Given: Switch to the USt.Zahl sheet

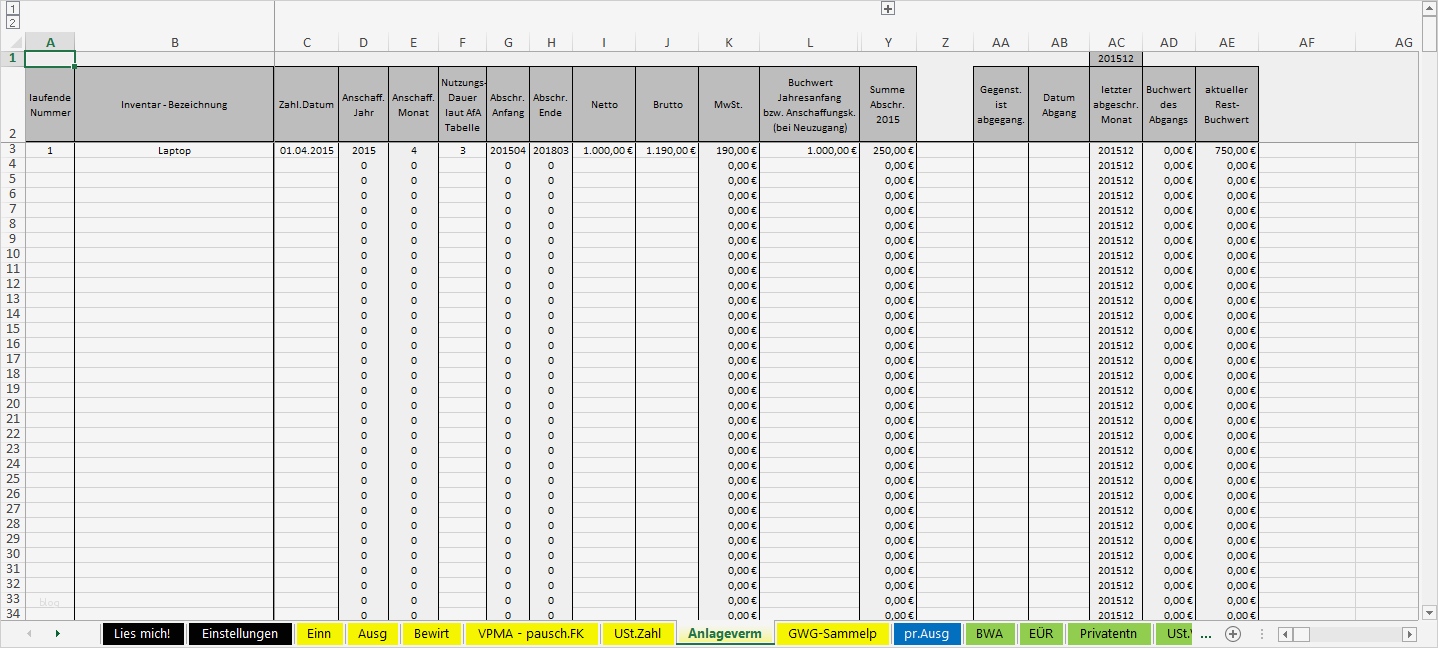Looking at the screenshot, I should 638,634.
